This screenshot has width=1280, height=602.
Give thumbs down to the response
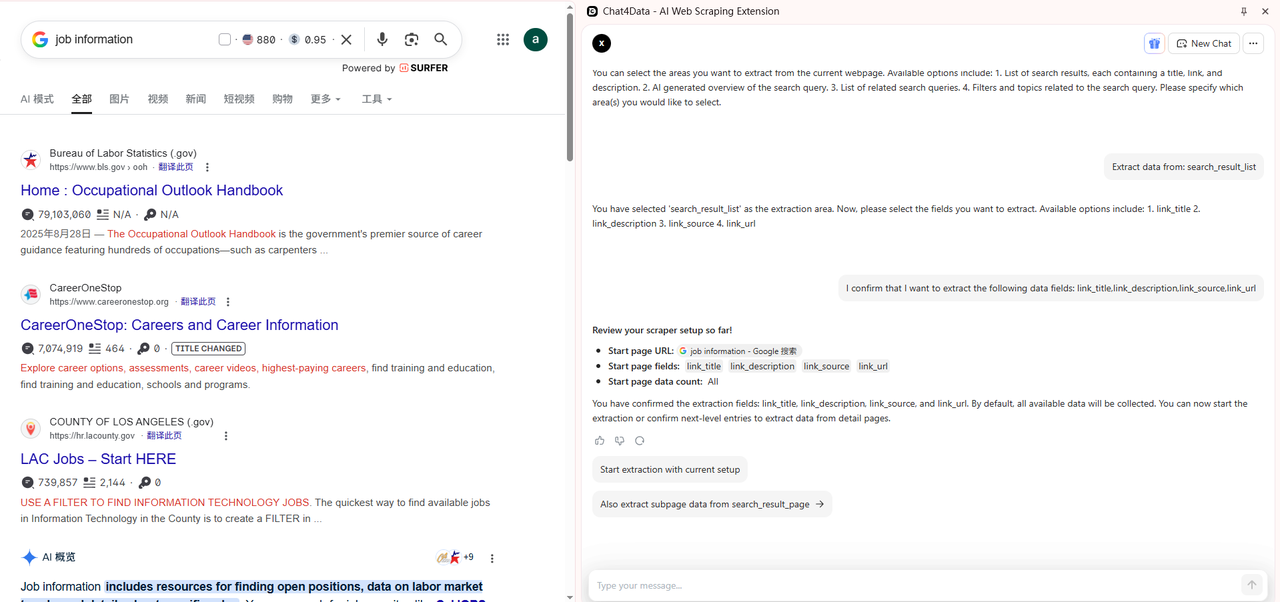pyautogui.click(x=619, y=440)
